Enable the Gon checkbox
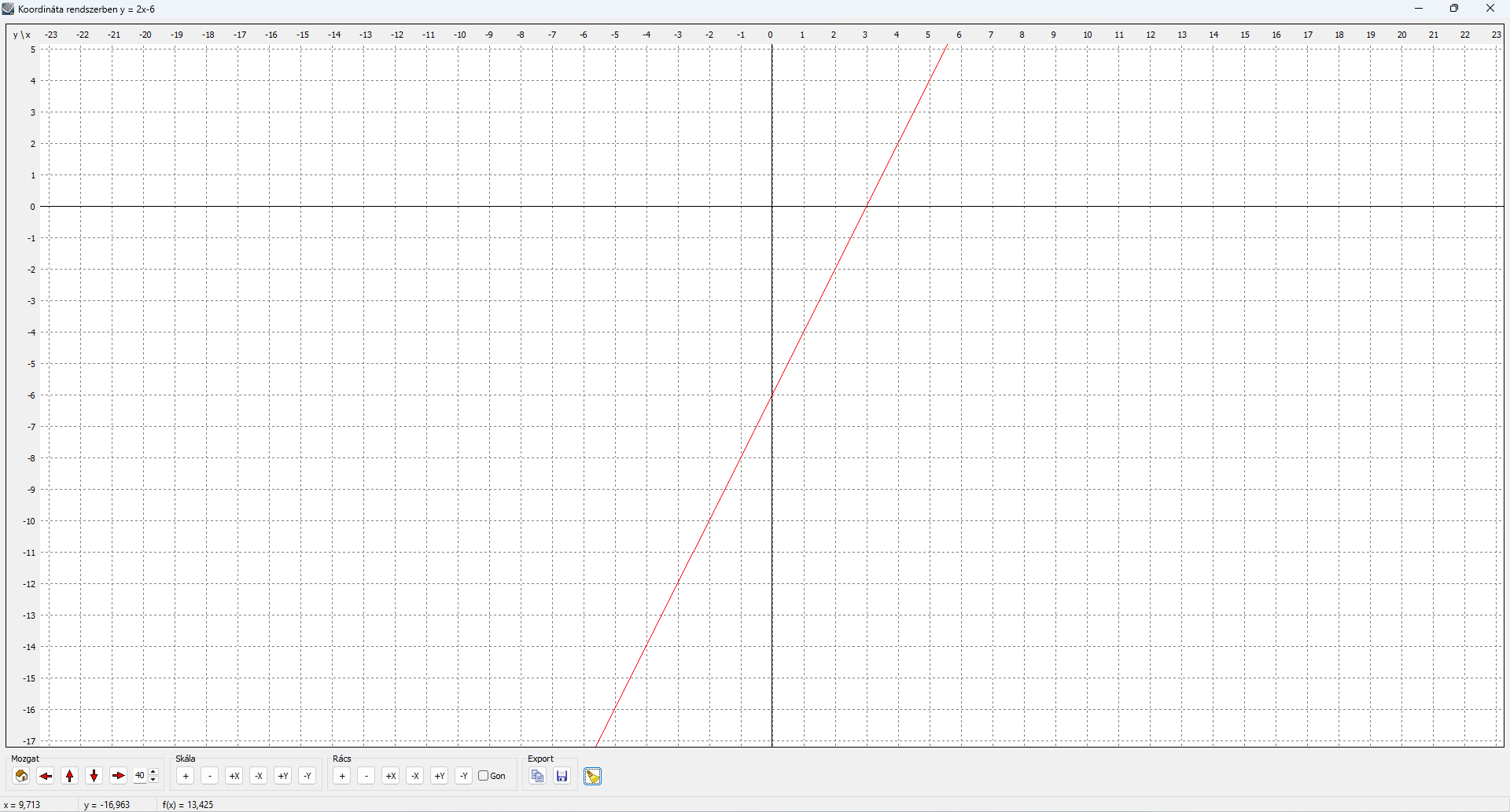1510x812 pixels. point(484,776)
